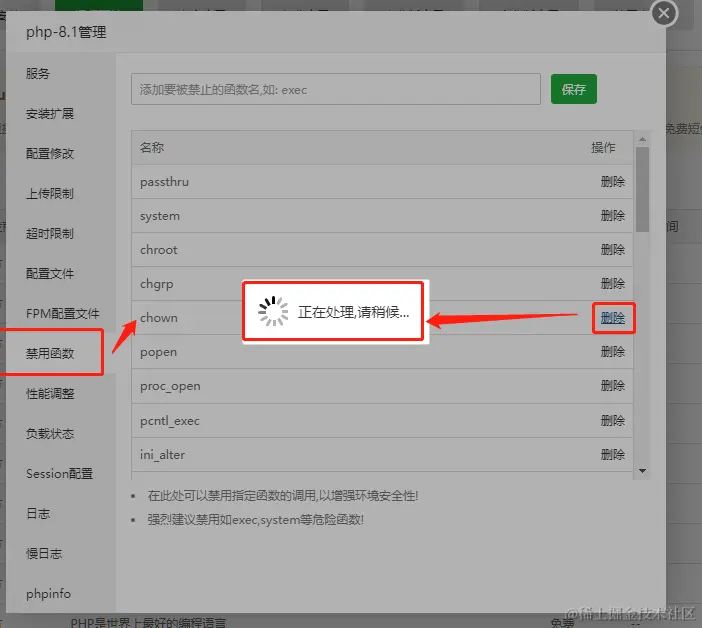The image size is (702, 628).
Task: Delete the chown function entry
Action: coord(612,318)
